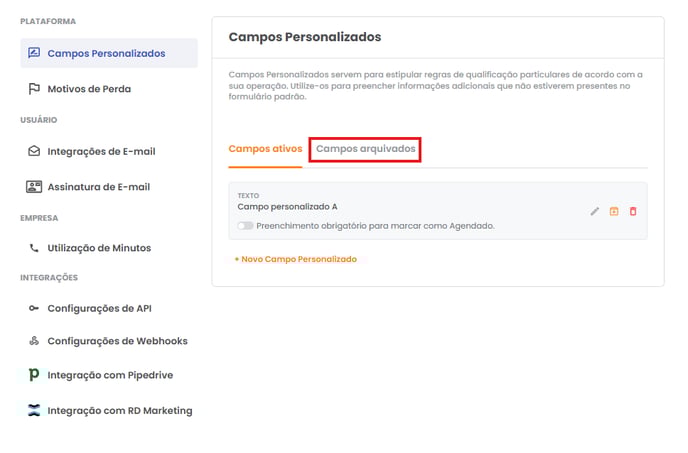Go to Integração com Pipedrive
Viewport: 688px width, 453px height.
coord(110,375)
